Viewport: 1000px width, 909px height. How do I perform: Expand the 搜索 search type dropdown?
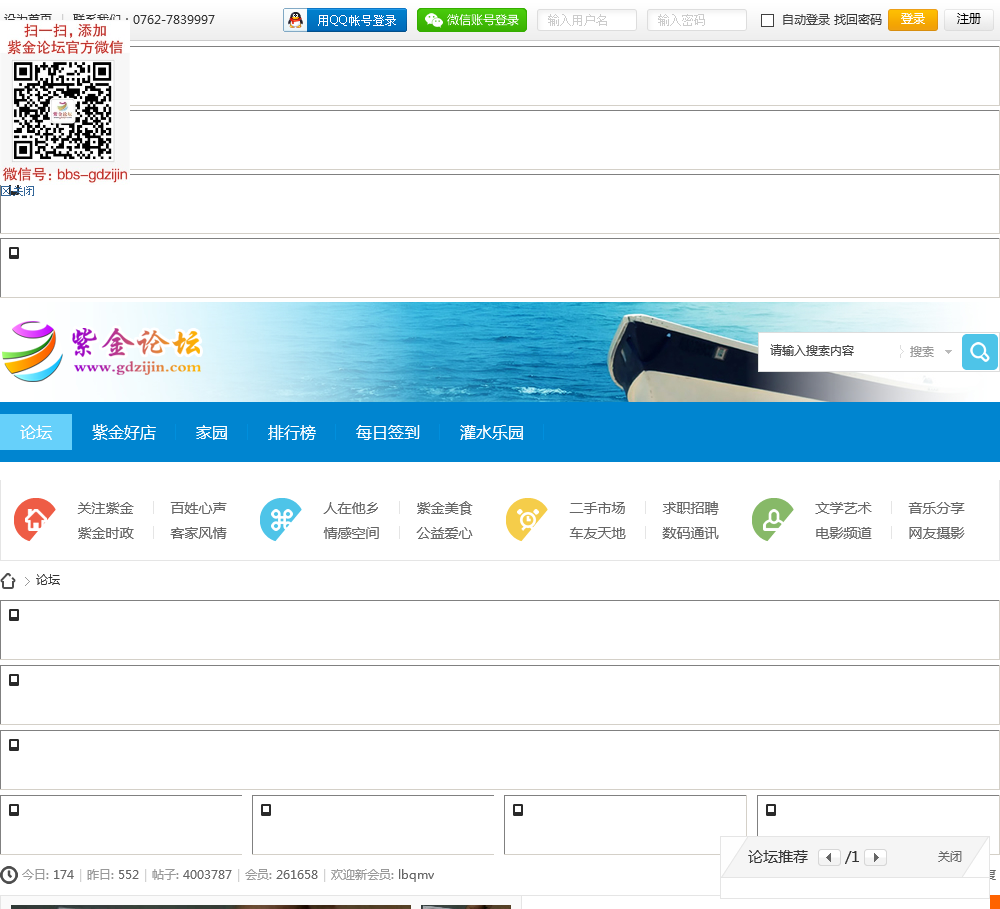point(930,351)
